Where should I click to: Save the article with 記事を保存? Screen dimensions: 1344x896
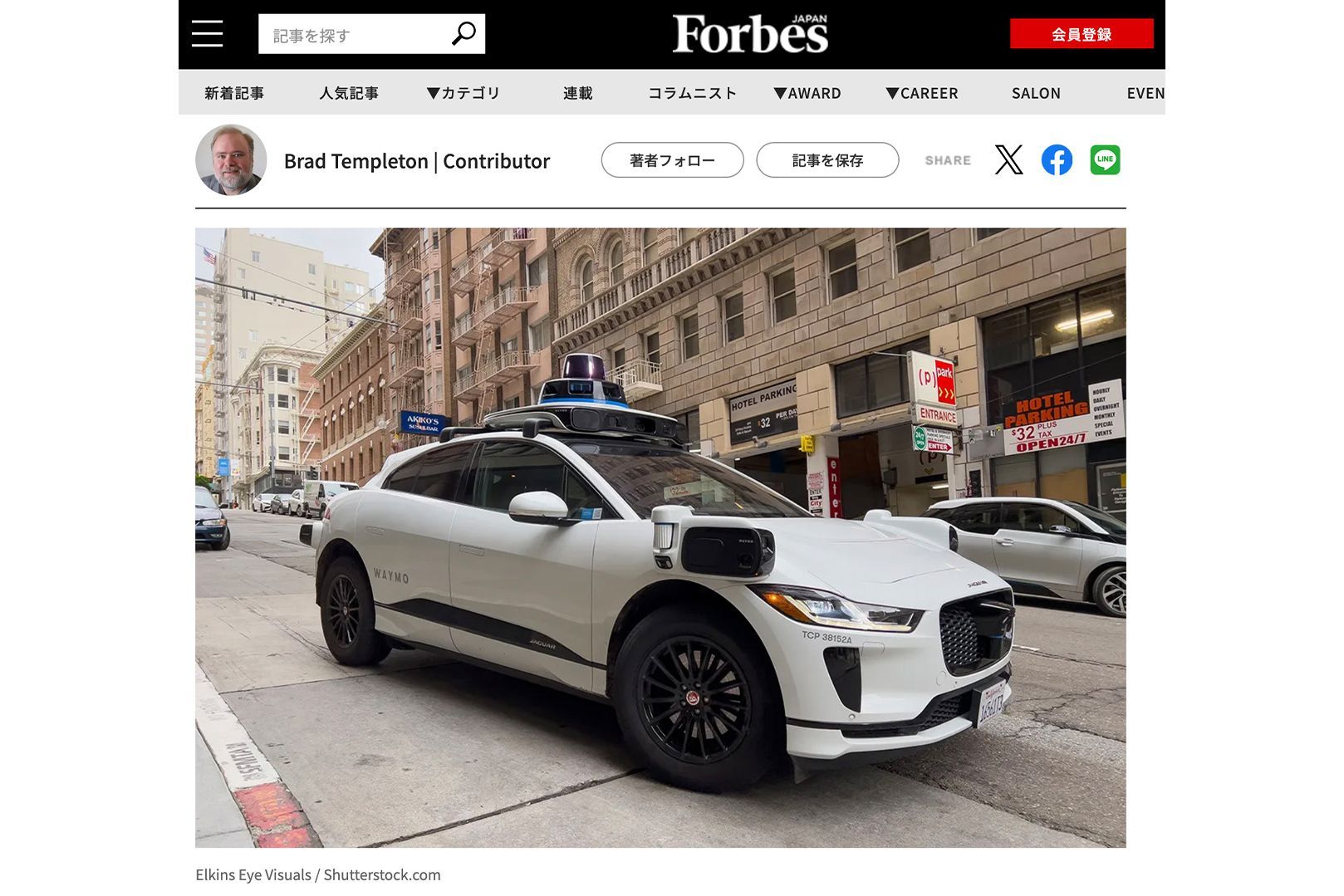(827, 160)
